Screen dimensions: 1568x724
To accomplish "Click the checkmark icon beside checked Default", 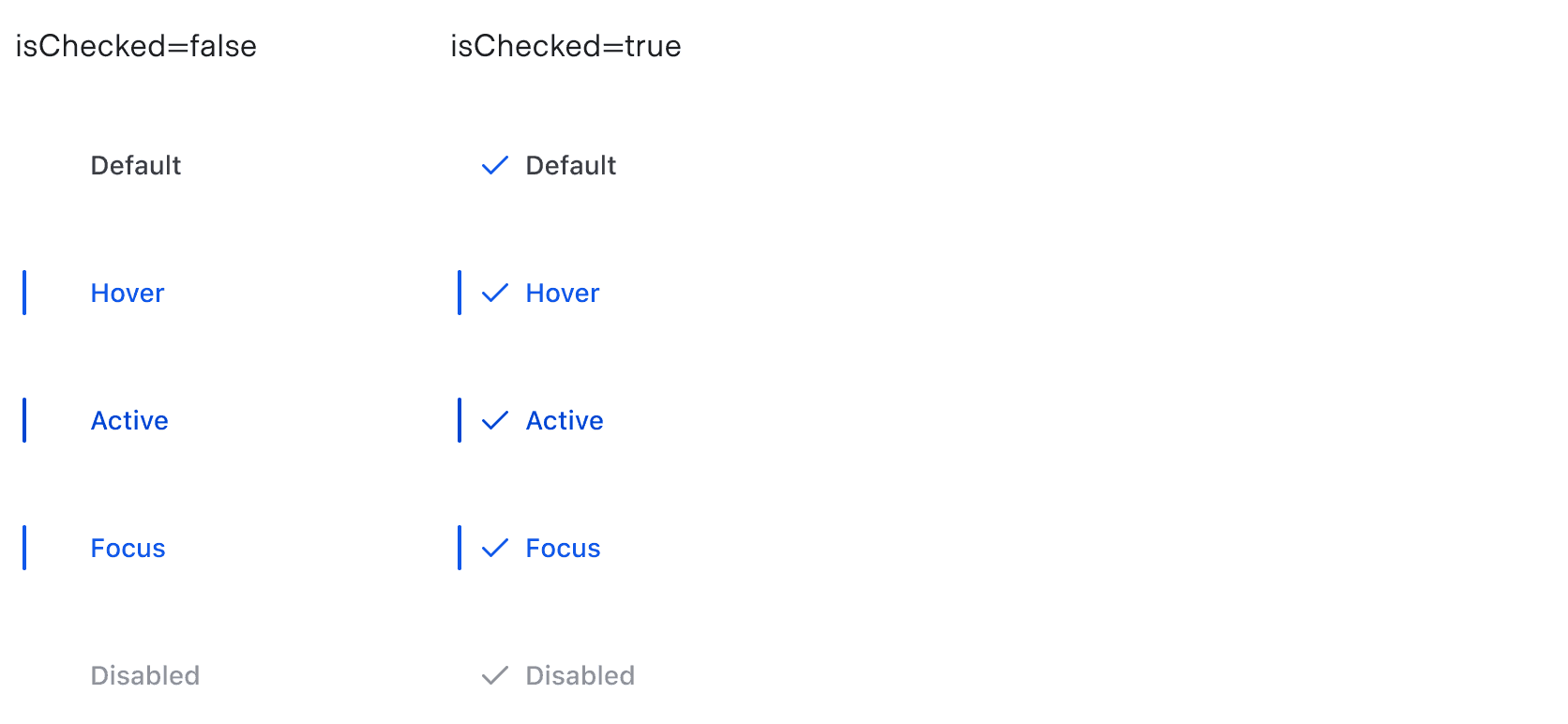I will point(495,166).
